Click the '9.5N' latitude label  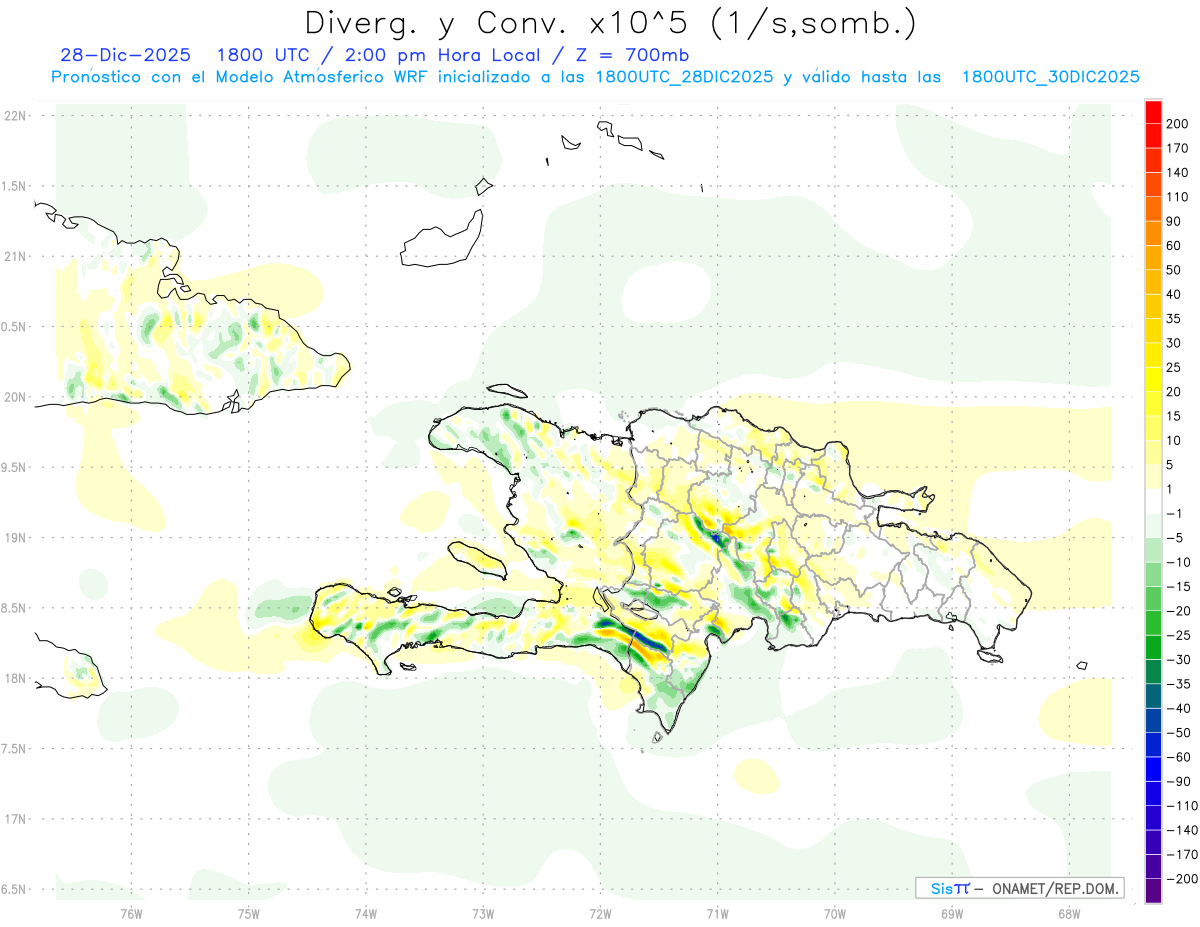point(14,468)
